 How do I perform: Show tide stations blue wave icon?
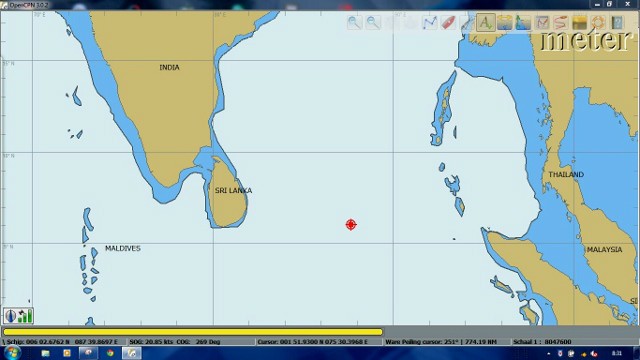[x=523, y=22]
